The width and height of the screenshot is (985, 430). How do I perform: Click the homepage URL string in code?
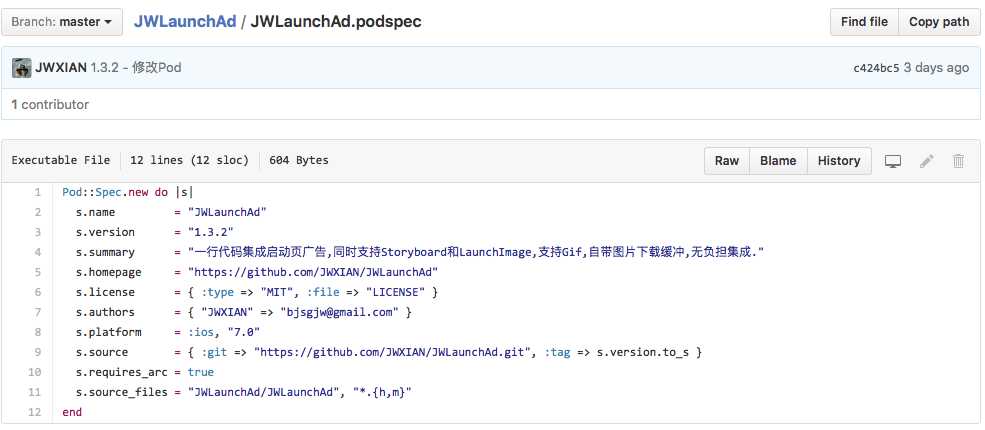[313, 272]
